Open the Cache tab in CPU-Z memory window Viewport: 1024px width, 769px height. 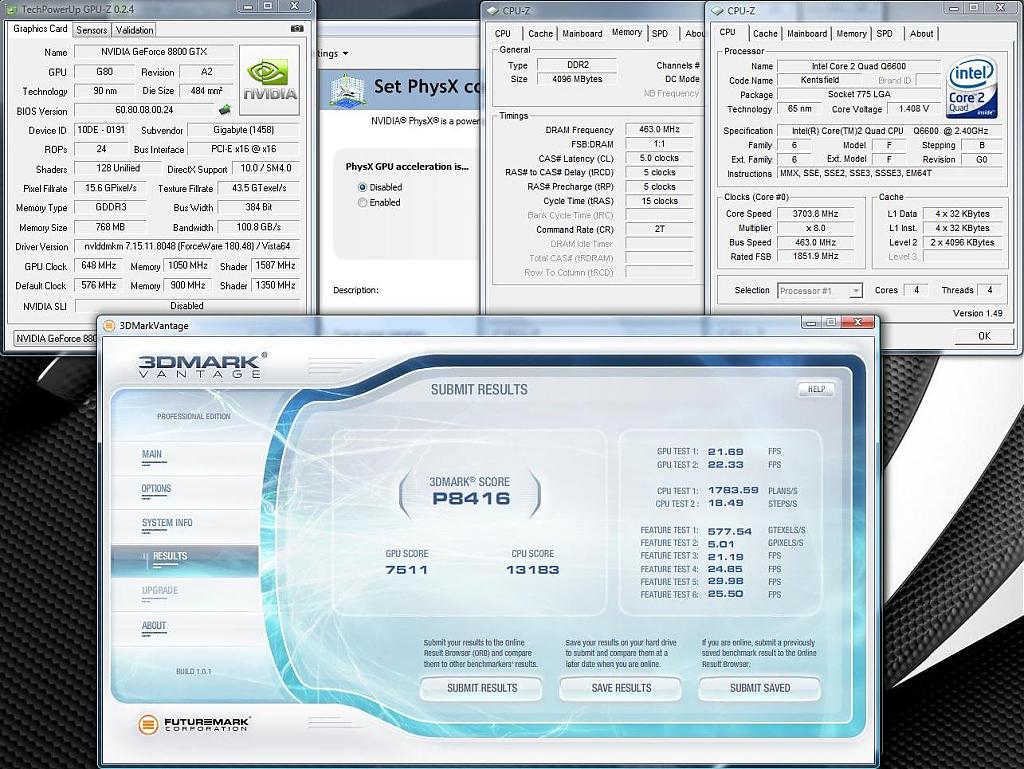tap(540, 34)
